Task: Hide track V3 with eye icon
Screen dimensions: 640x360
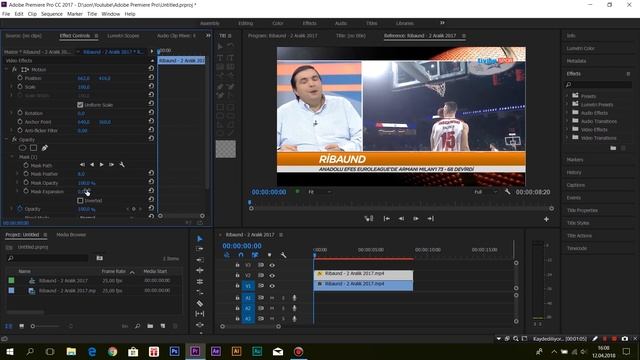Action: [x=272, y=265]
